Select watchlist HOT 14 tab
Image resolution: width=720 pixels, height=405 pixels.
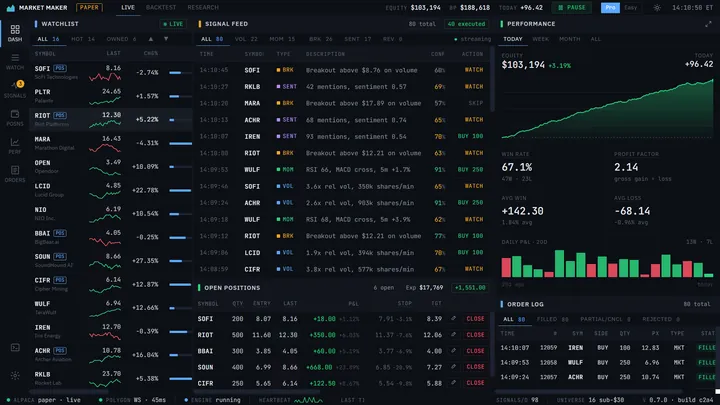pyautogui.click(x=83, y=39)
